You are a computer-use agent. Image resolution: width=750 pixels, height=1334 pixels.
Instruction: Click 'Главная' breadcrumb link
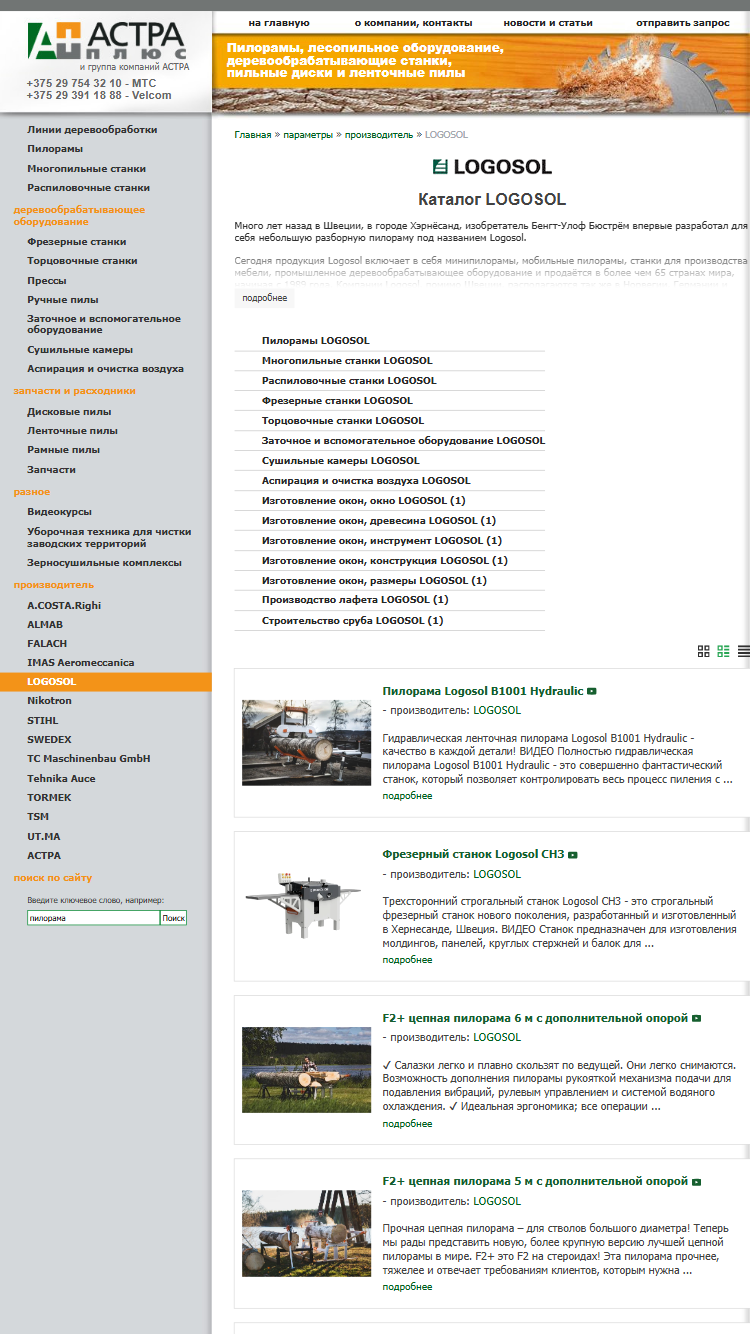(x=253, y=134)
